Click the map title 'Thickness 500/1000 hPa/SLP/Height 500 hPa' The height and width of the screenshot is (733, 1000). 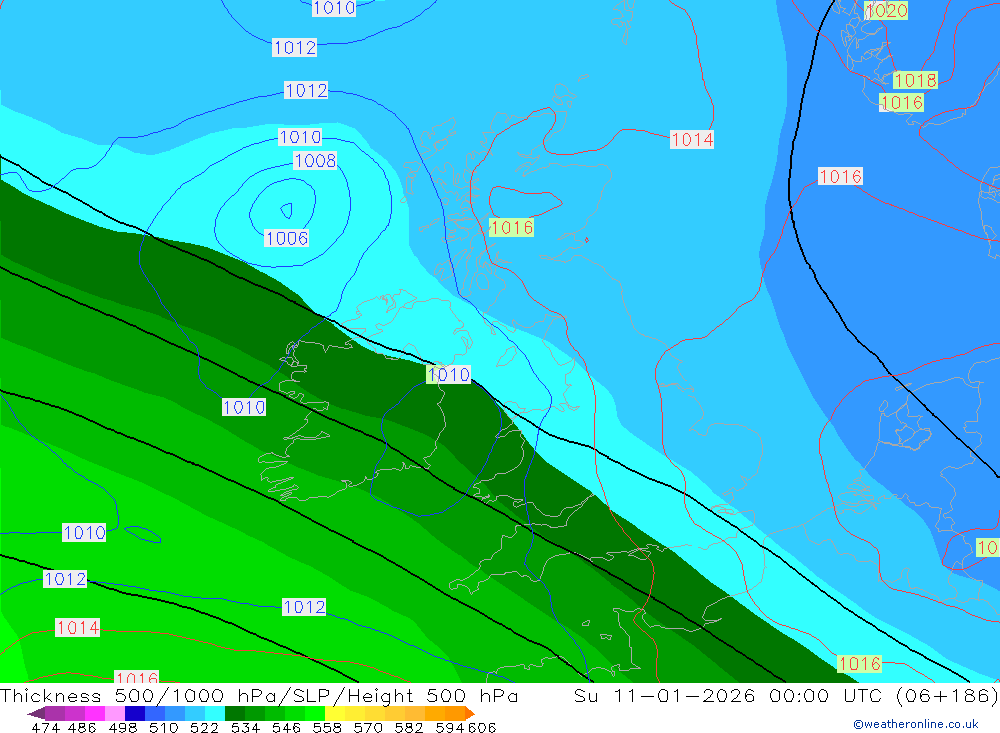(x=259, y=695)
